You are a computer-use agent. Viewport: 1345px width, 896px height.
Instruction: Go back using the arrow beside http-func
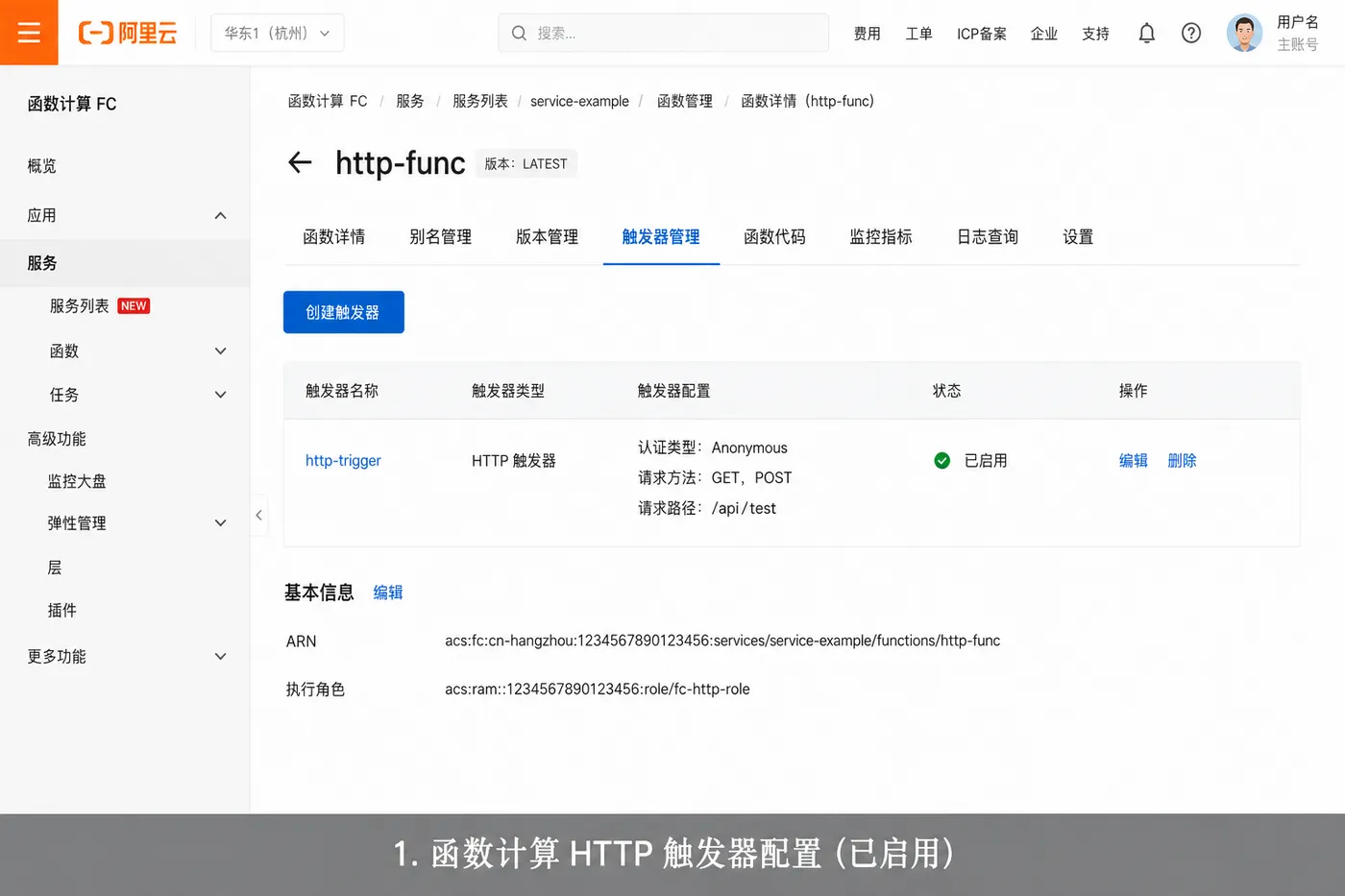[x=300, y=162]
